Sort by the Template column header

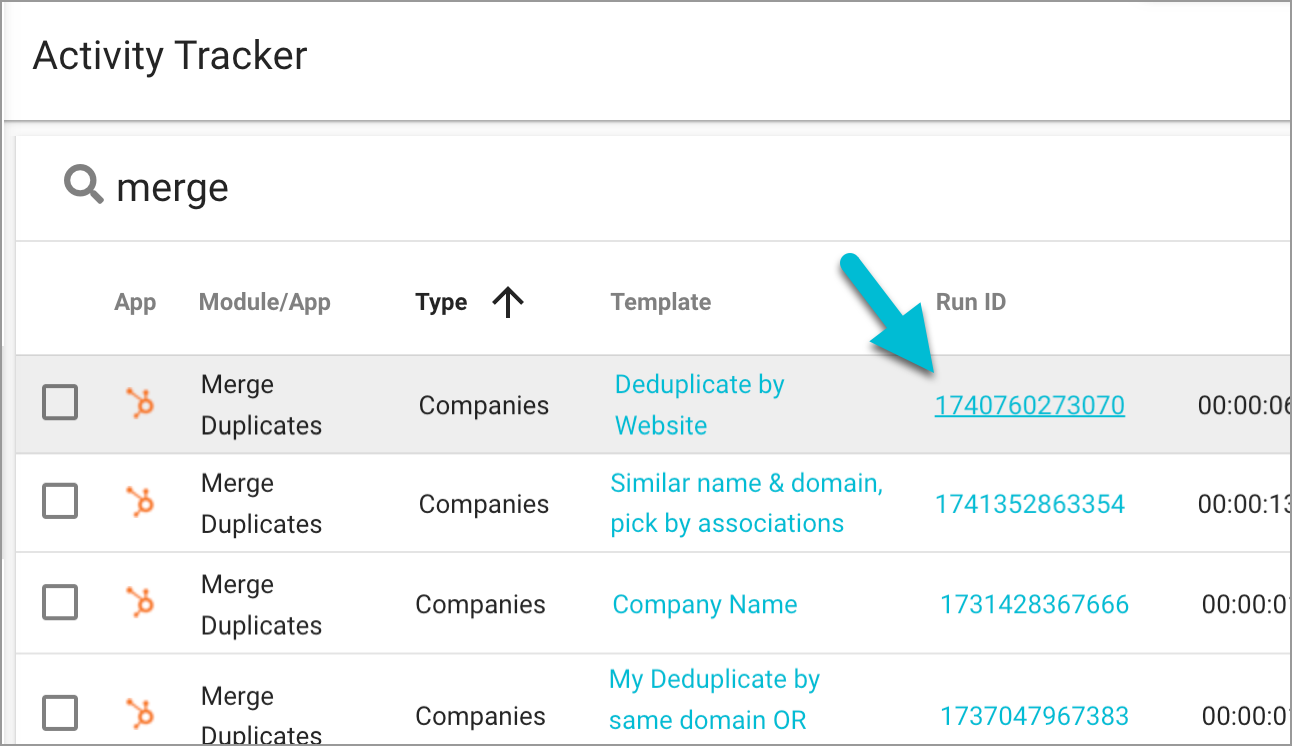(x=660, y=301)
